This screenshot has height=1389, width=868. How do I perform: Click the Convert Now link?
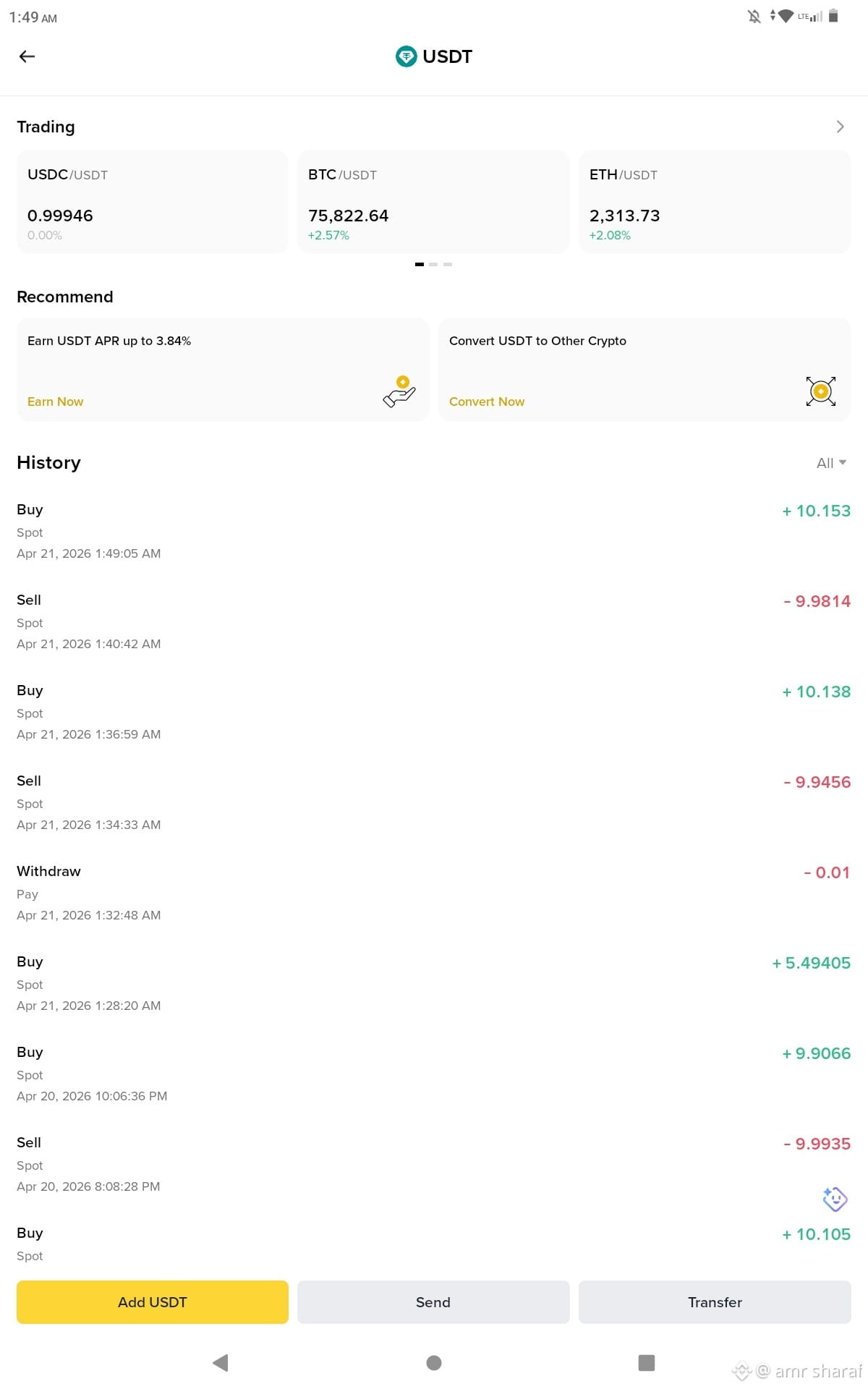487,402
